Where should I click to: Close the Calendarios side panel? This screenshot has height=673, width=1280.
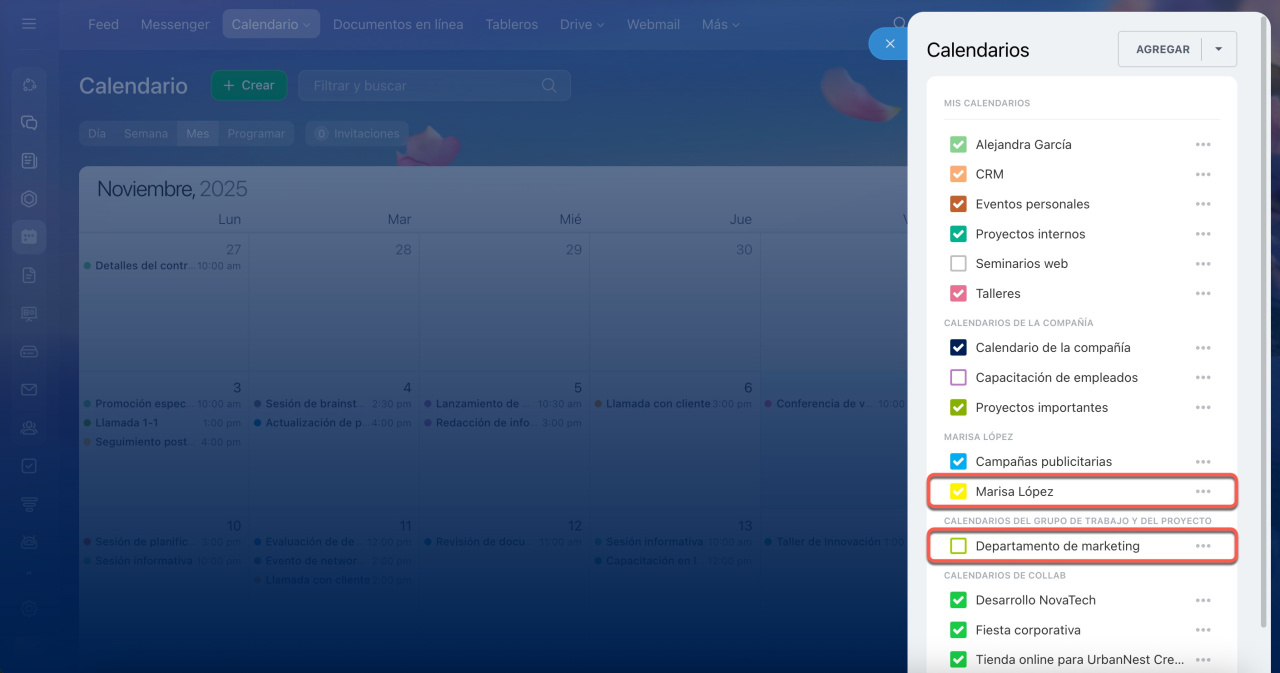(x=889, y=44)
